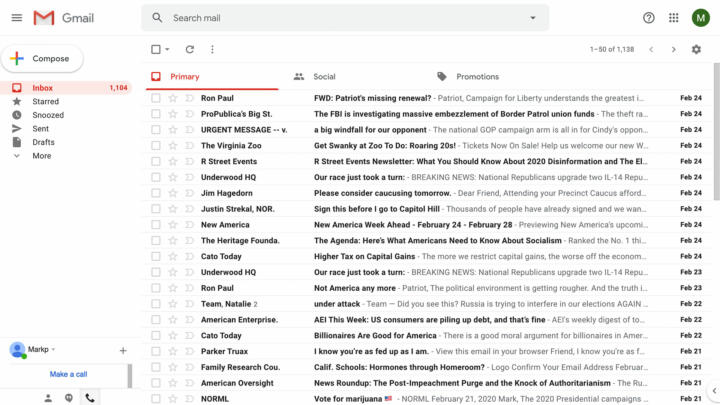
Task: Open the Google apps grid
Action: pyautogui.click(x=674, y=18)
